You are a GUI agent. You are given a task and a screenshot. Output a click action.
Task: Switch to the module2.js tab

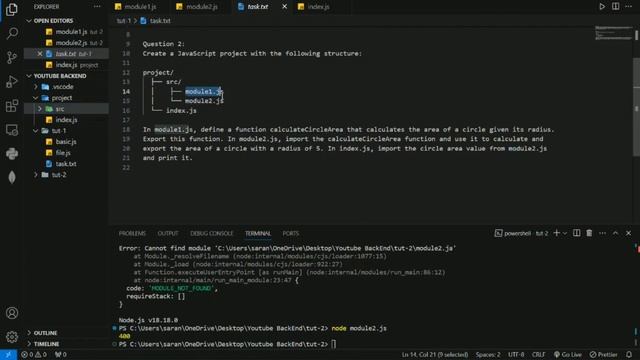tap(202, 7)
